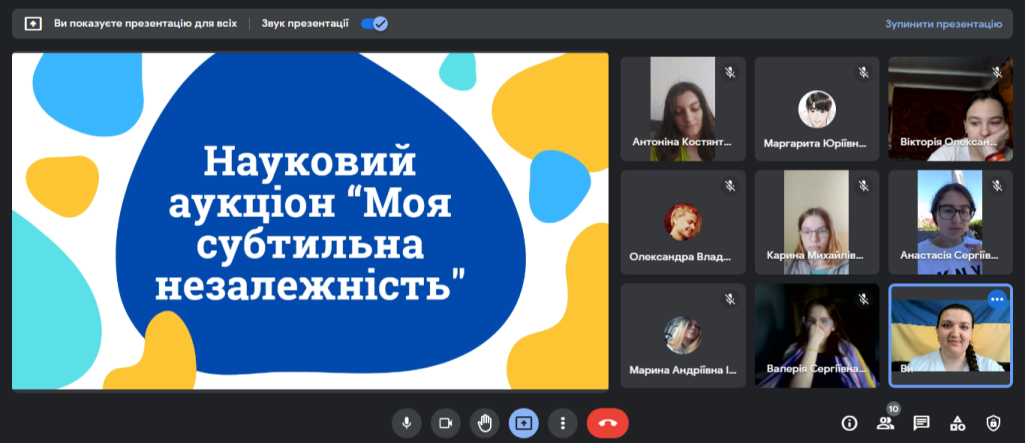Turn off the camera button
Image resolution: width=1025 pixels, height=443 pixels.
tap(445, 423)
